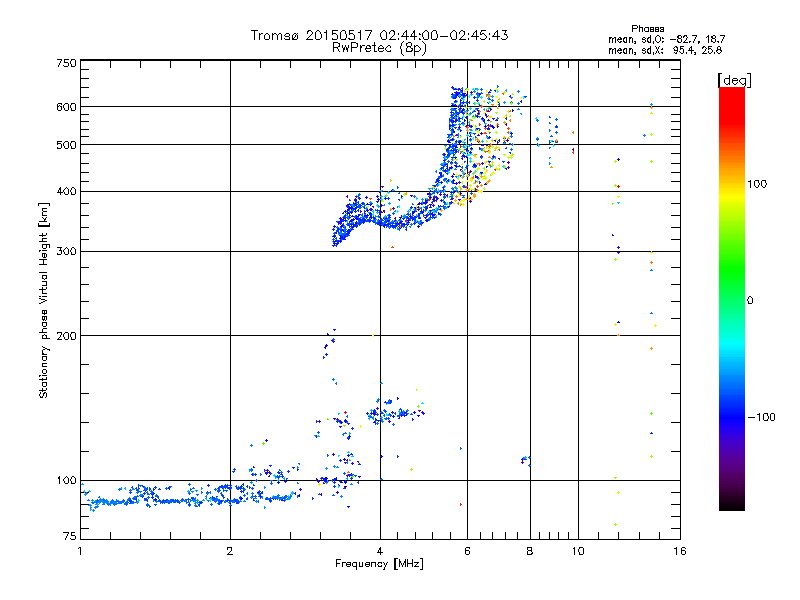
Task: Click the x-axis tick label "6"
Action: [x=467, y=551]
